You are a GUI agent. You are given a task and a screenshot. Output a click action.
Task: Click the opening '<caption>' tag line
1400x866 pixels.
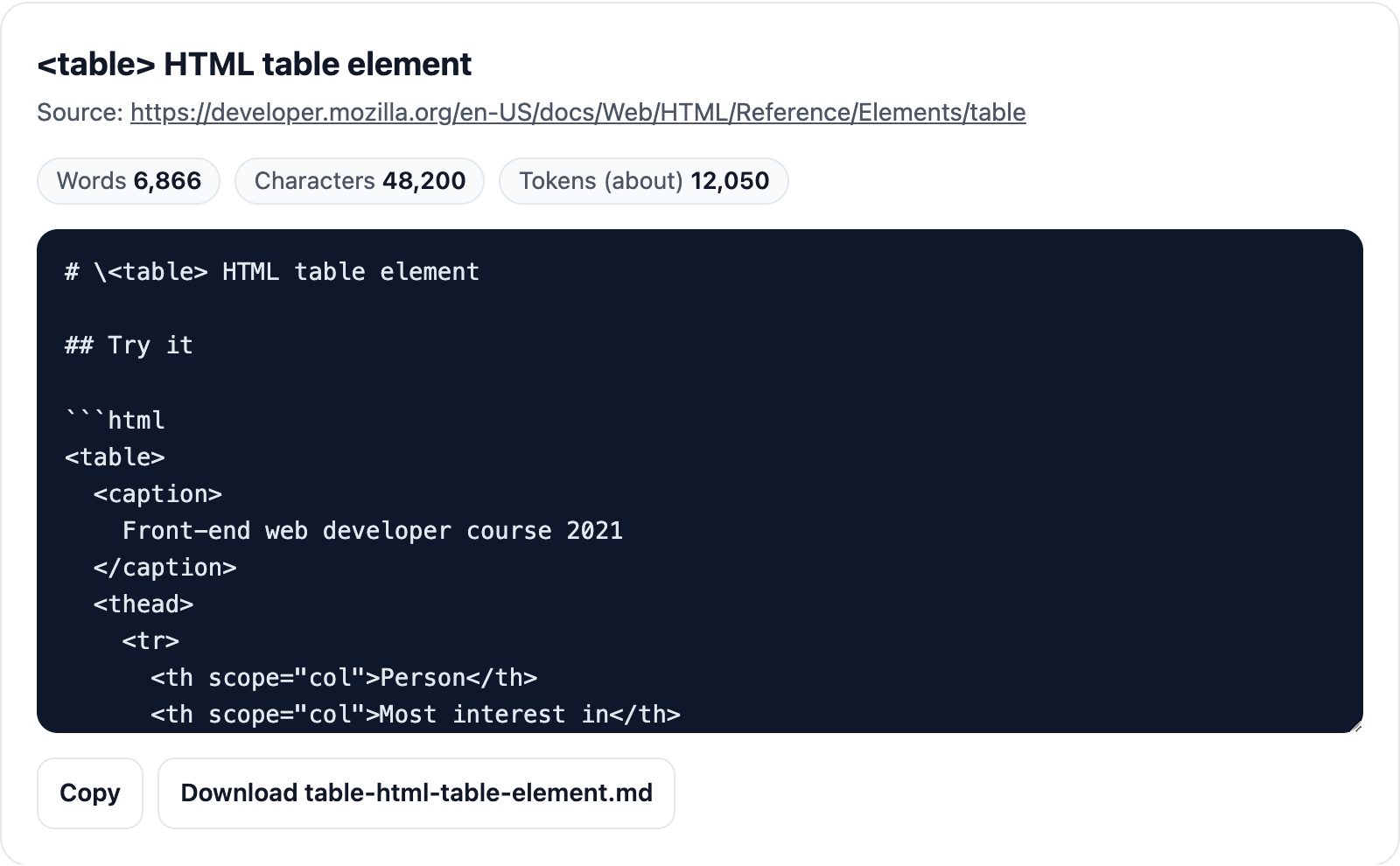(157, 494)
